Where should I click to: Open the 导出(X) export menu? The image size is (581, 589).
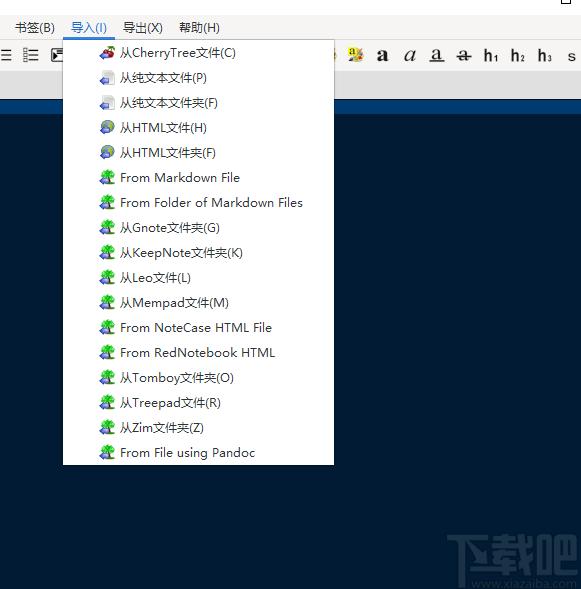click(143, 28)
